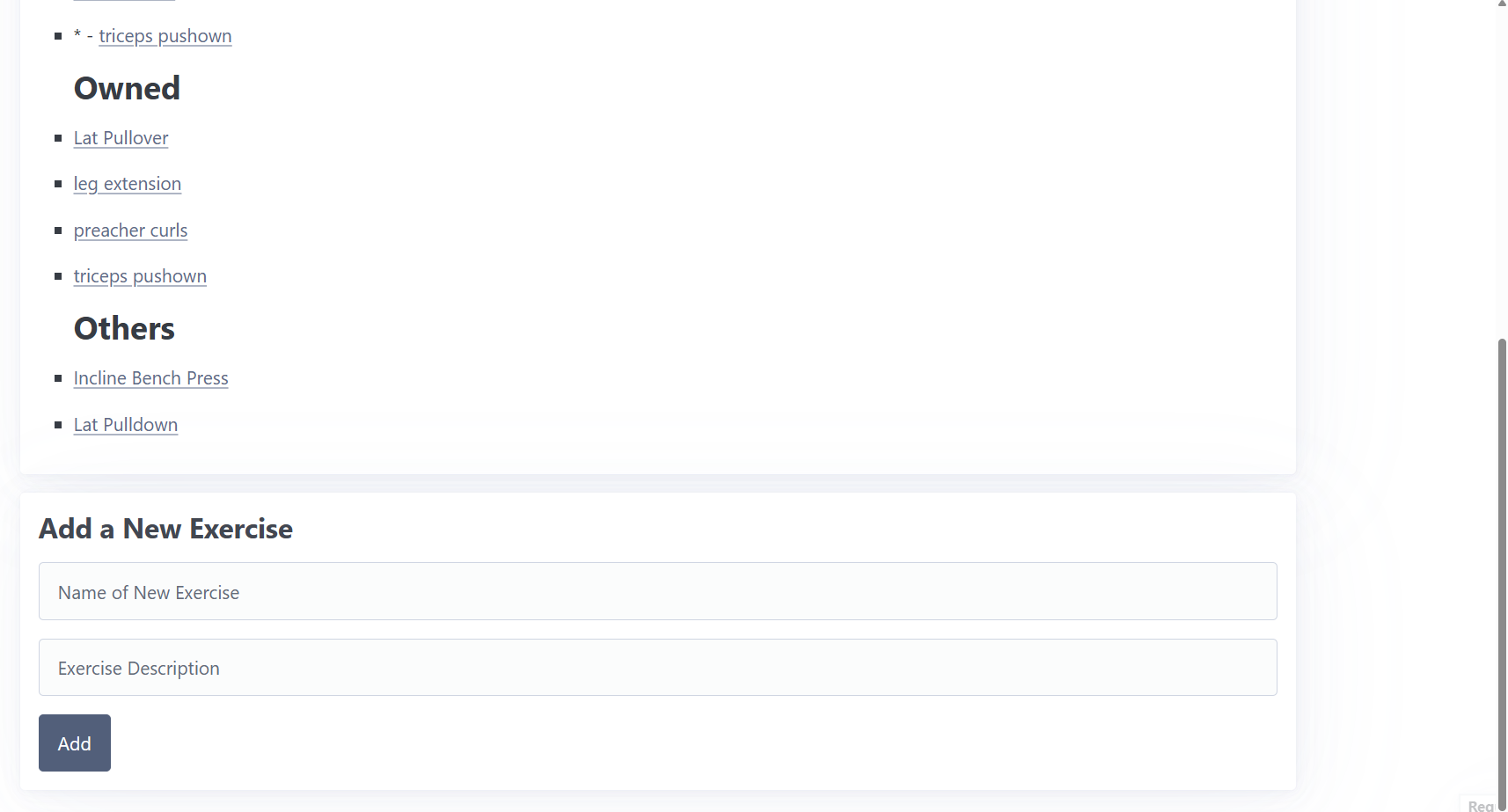
Task: Open the asterisk-marked triceps pushown link
Action: click(x=165, y=36)
